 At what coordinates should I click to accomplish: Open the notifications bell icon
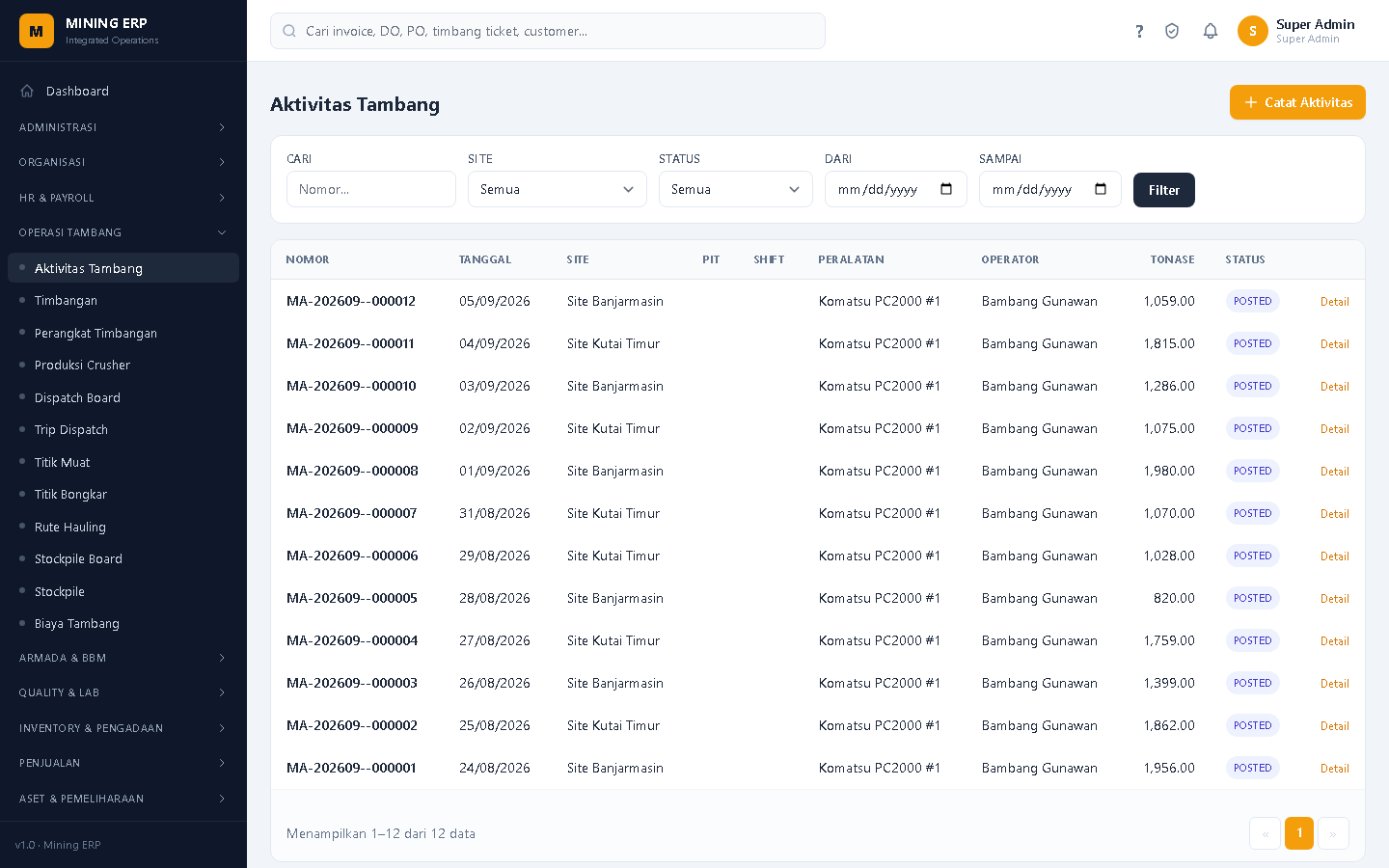(x=1211, y=31)
